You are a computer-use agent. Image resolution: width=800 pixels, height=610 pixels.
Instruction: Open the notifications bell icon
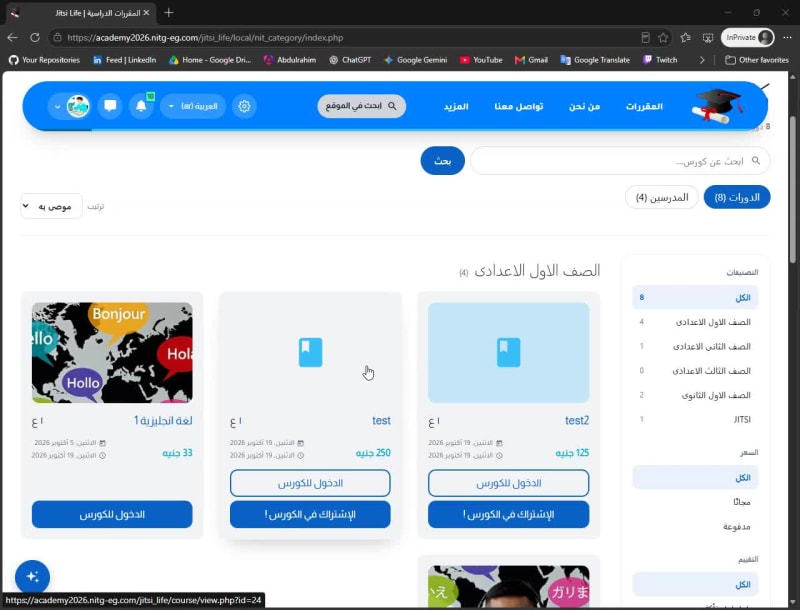(141, 106)
